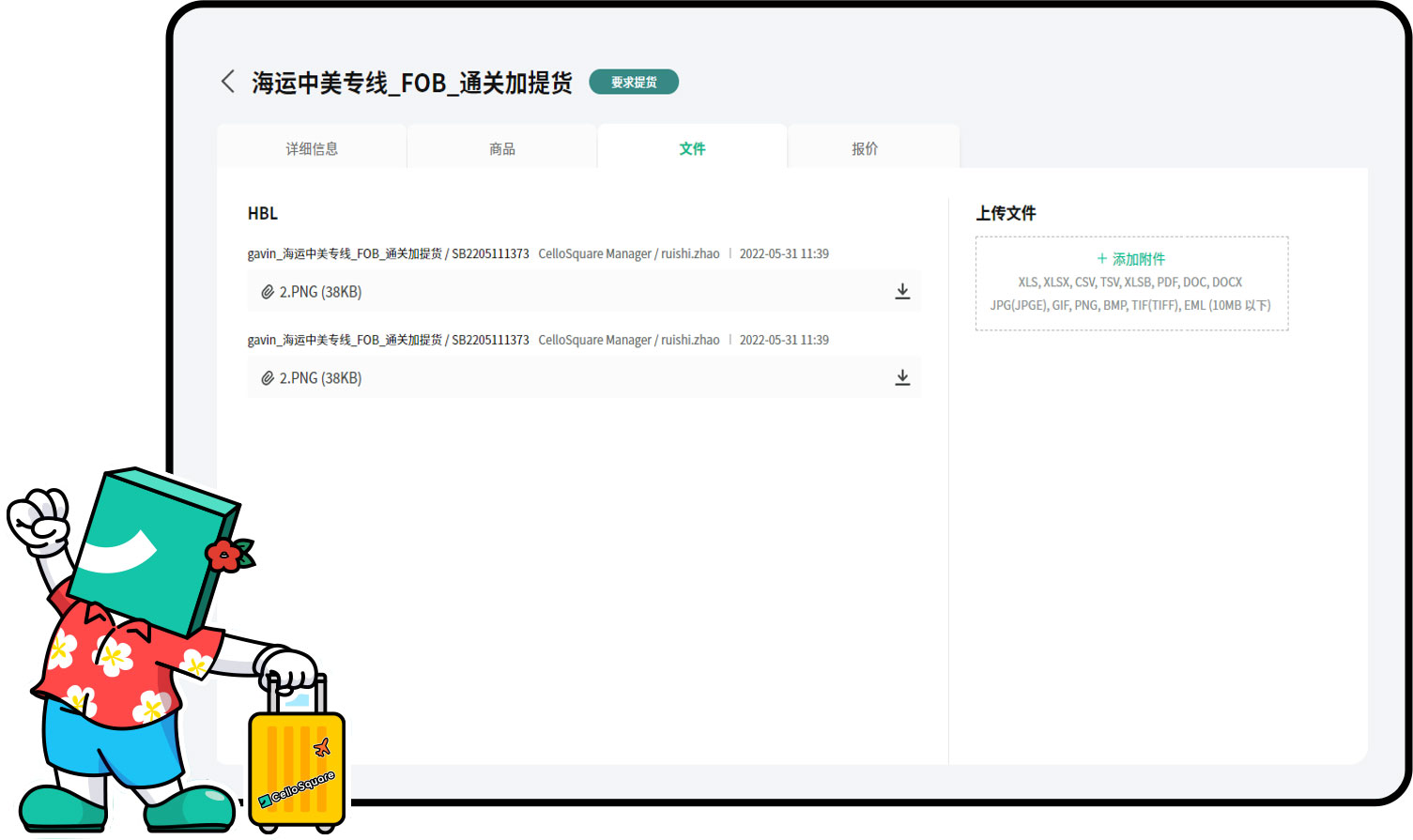Click the JPG(JPGE), GIF, PNG size limit line
Screen dimensions: 1413x840
tap(1130, 305)
